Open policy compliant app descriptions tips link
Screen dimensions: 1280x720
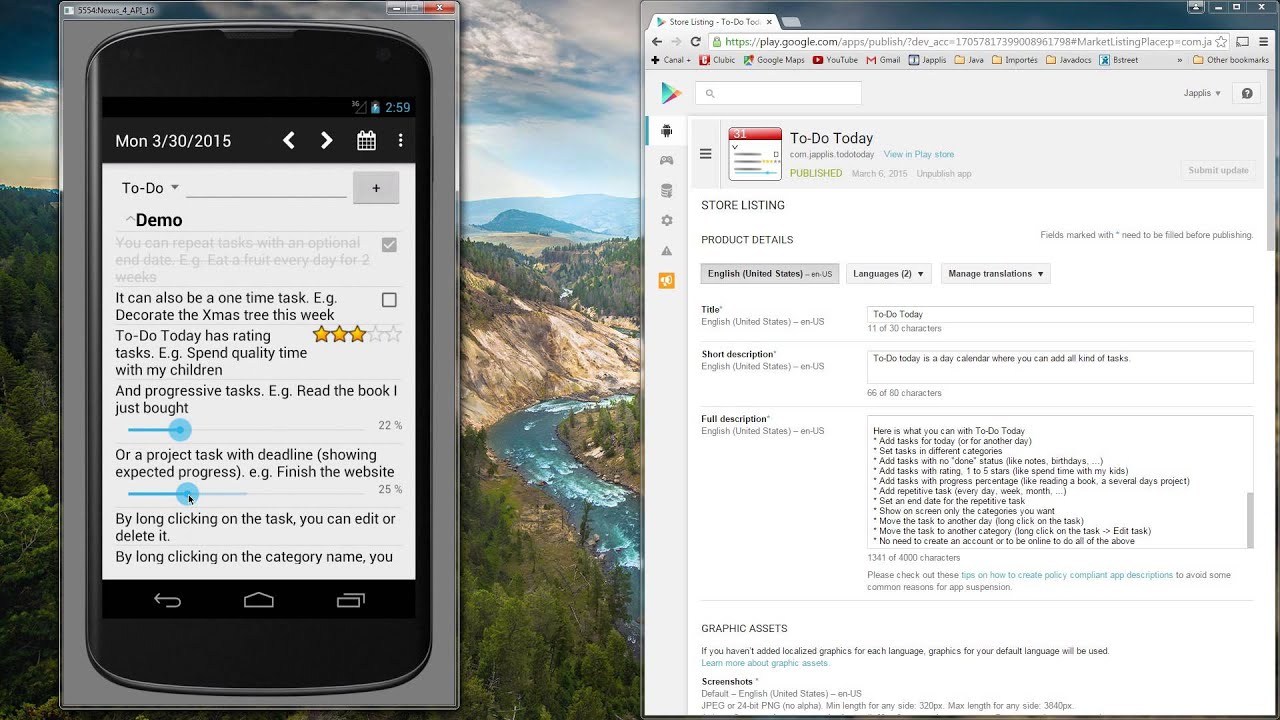tap(1067, 575)
